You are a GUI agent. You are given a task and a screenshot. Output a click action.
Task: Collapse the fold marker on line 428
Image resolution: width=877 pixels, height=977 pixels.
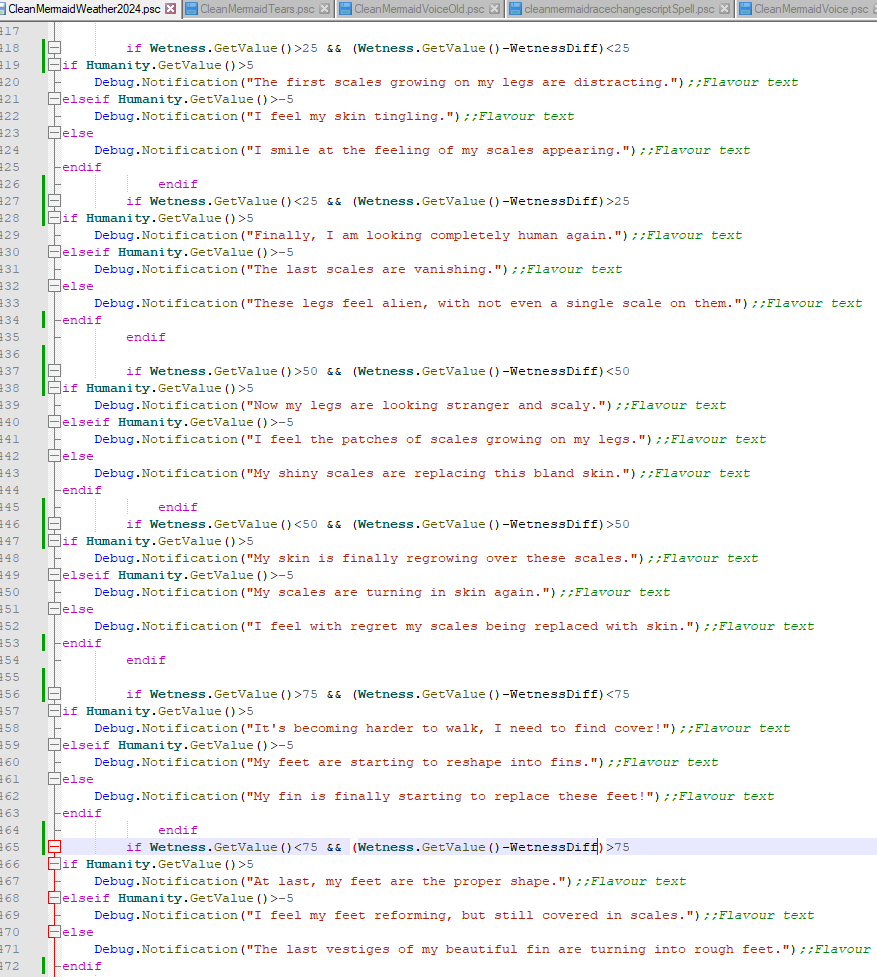point(55,218)
